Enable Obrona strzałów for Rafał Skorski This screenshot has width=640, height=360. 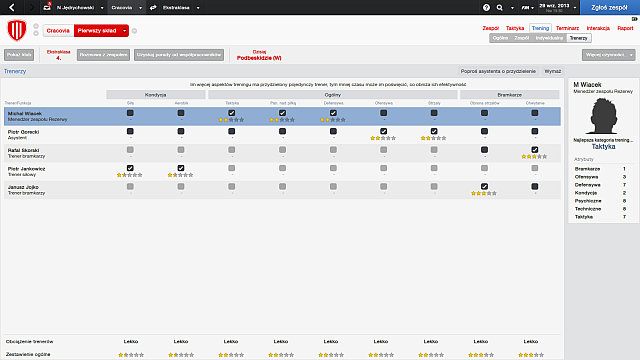(x=484, y=149)
